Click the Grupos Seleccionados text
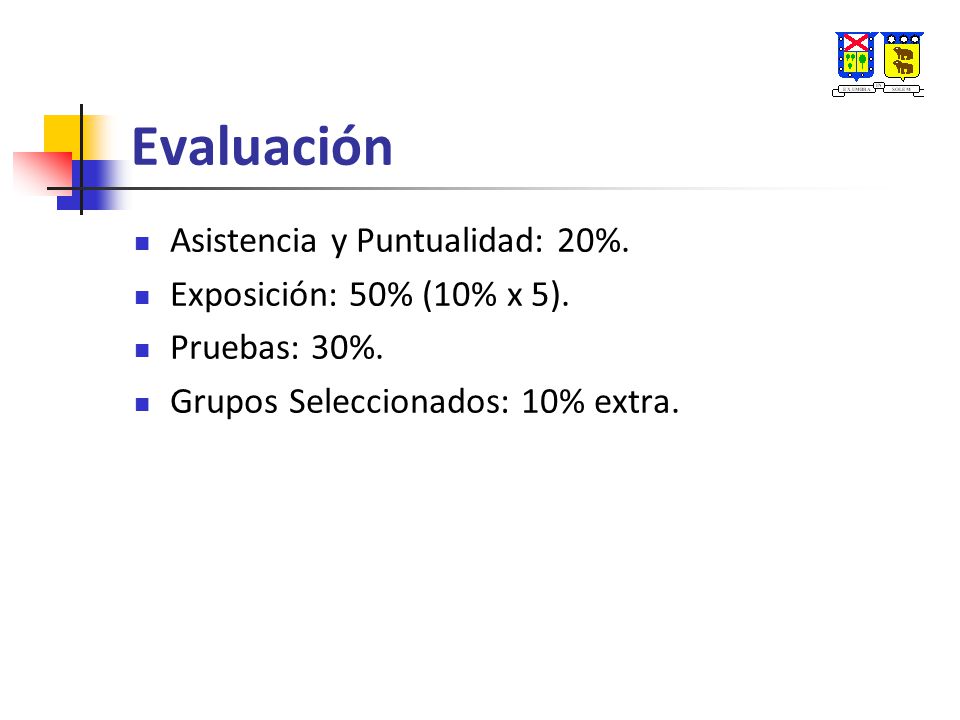The height and width of the screenshot is (720, 960). [x=339, y=403]
